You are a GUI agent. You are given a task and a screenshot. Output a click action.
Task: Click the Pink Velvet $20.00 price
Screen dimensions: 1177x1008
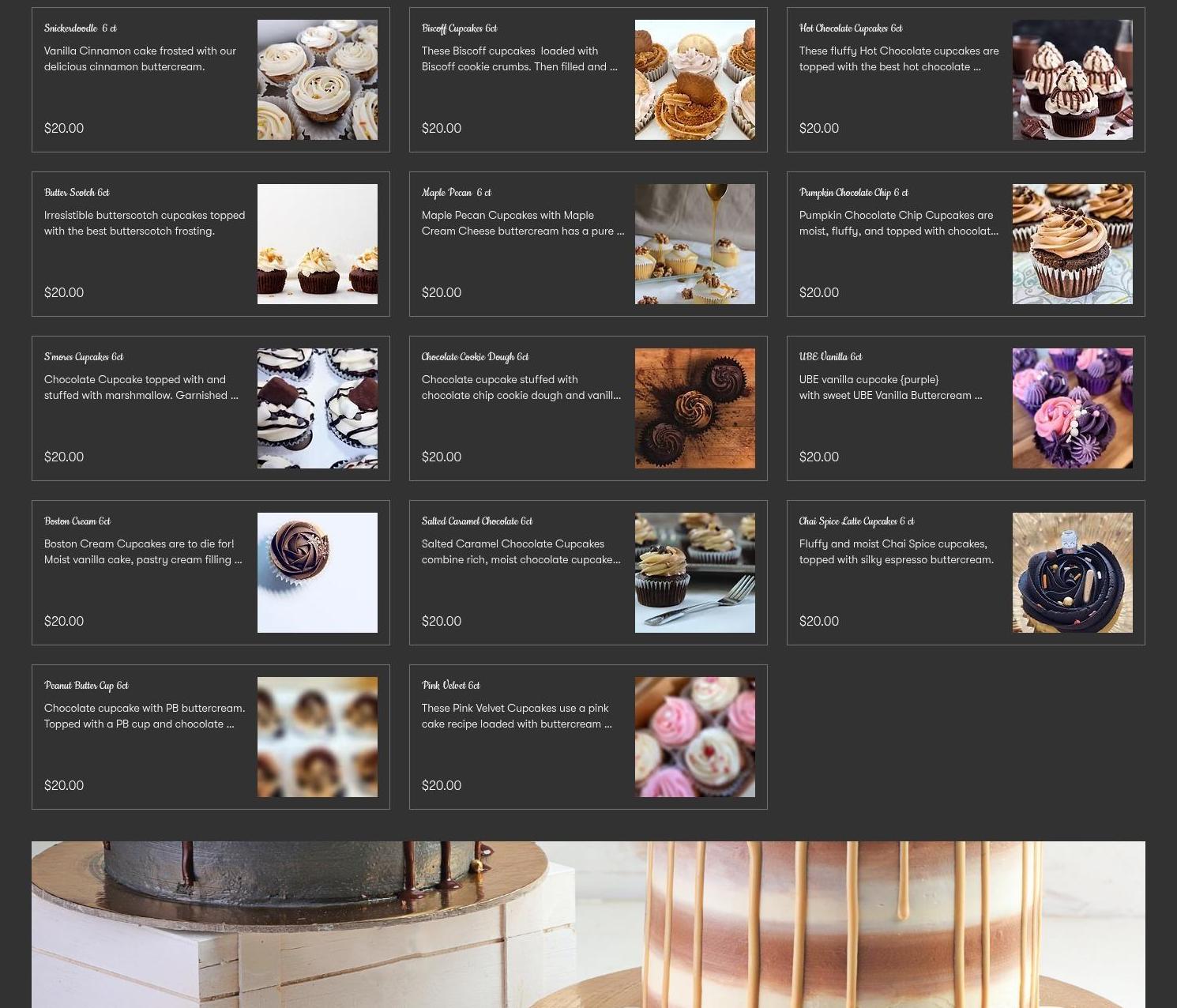click(442, 785)
